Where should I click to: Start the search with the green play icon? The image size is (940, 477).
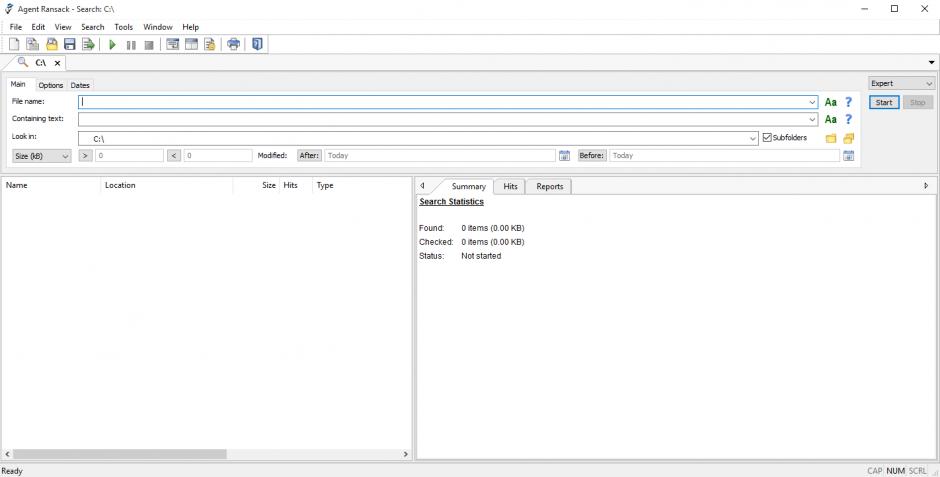point(112,44)
